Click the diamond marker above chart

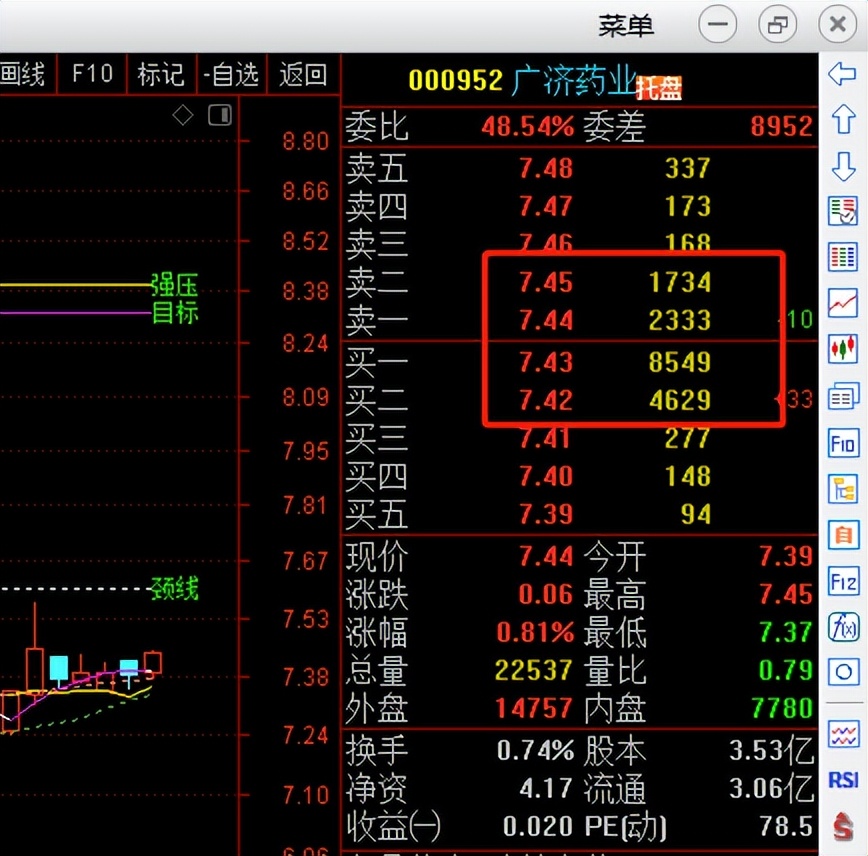[x=183, y=115]
